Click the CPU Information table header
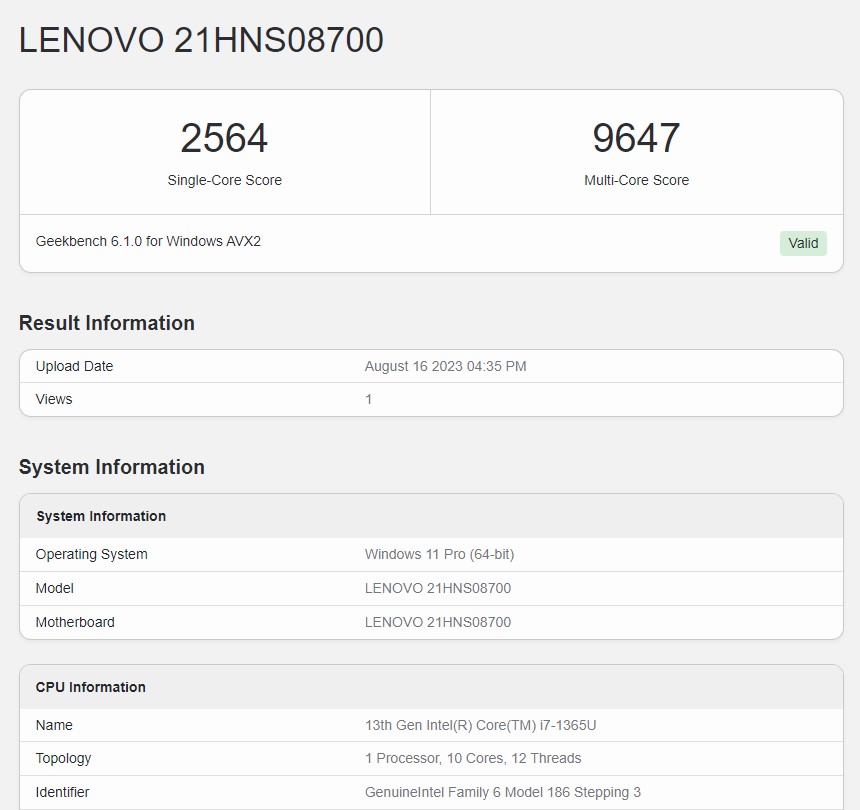Screen dimensions: 860x810 pos(91,687)
